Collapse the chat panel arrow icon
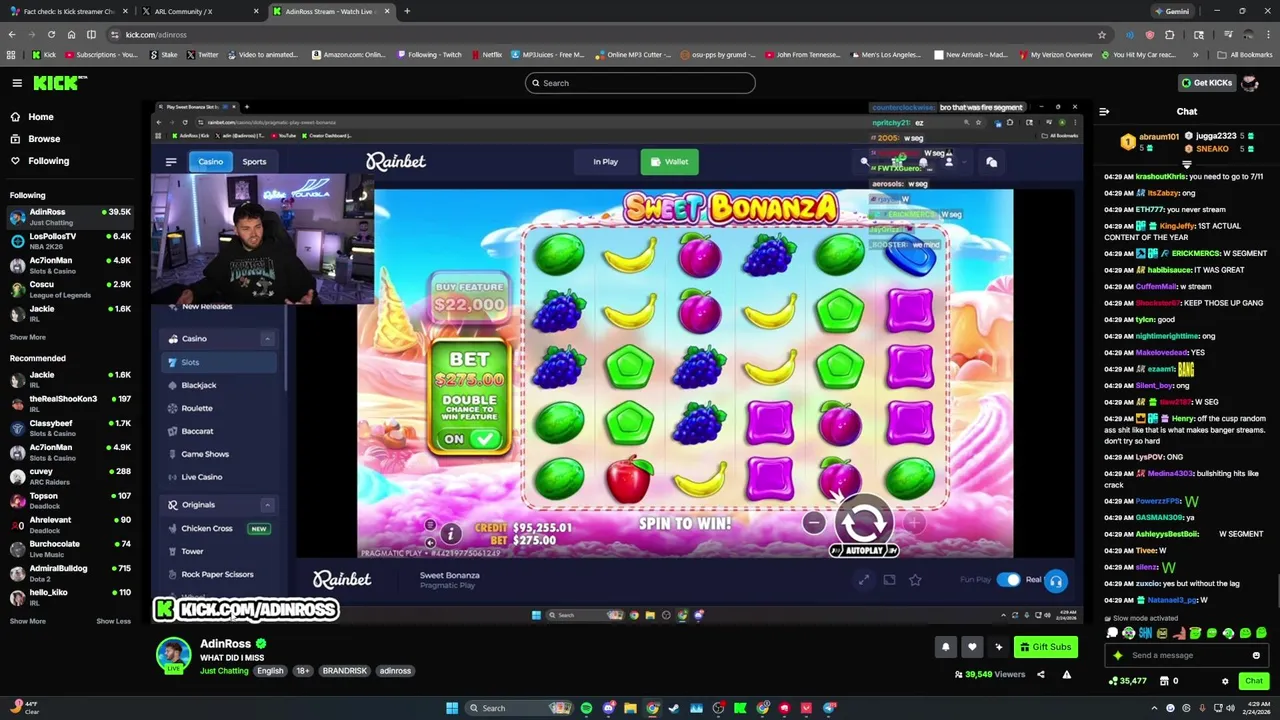1280x720 pixels. click(1104, 112)
